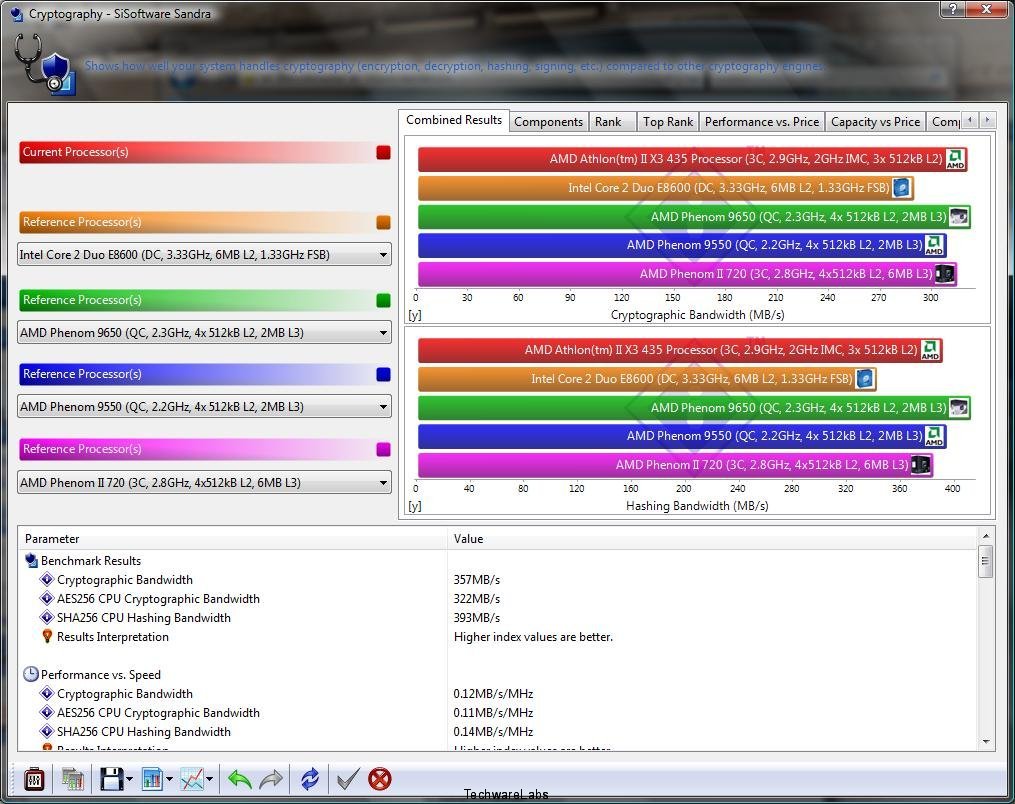The image size is (1015, 804).
Task: Click Intel logo on orange cryptographic bar
Action: pos(901,188)
